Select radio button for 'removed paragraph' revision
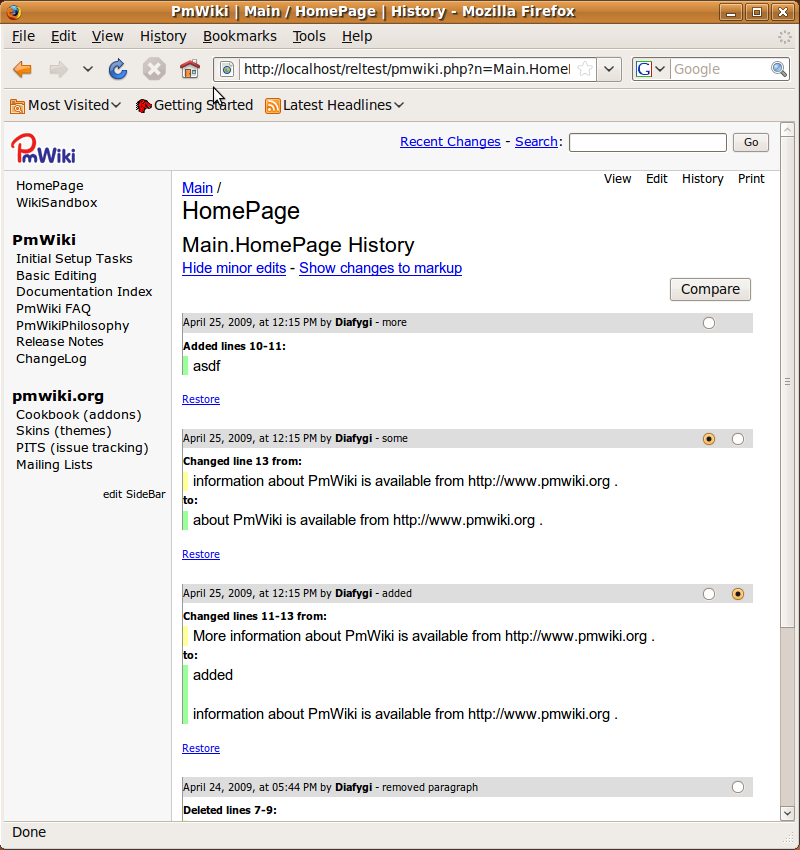The image size is (800, 850). pos(738,787)
